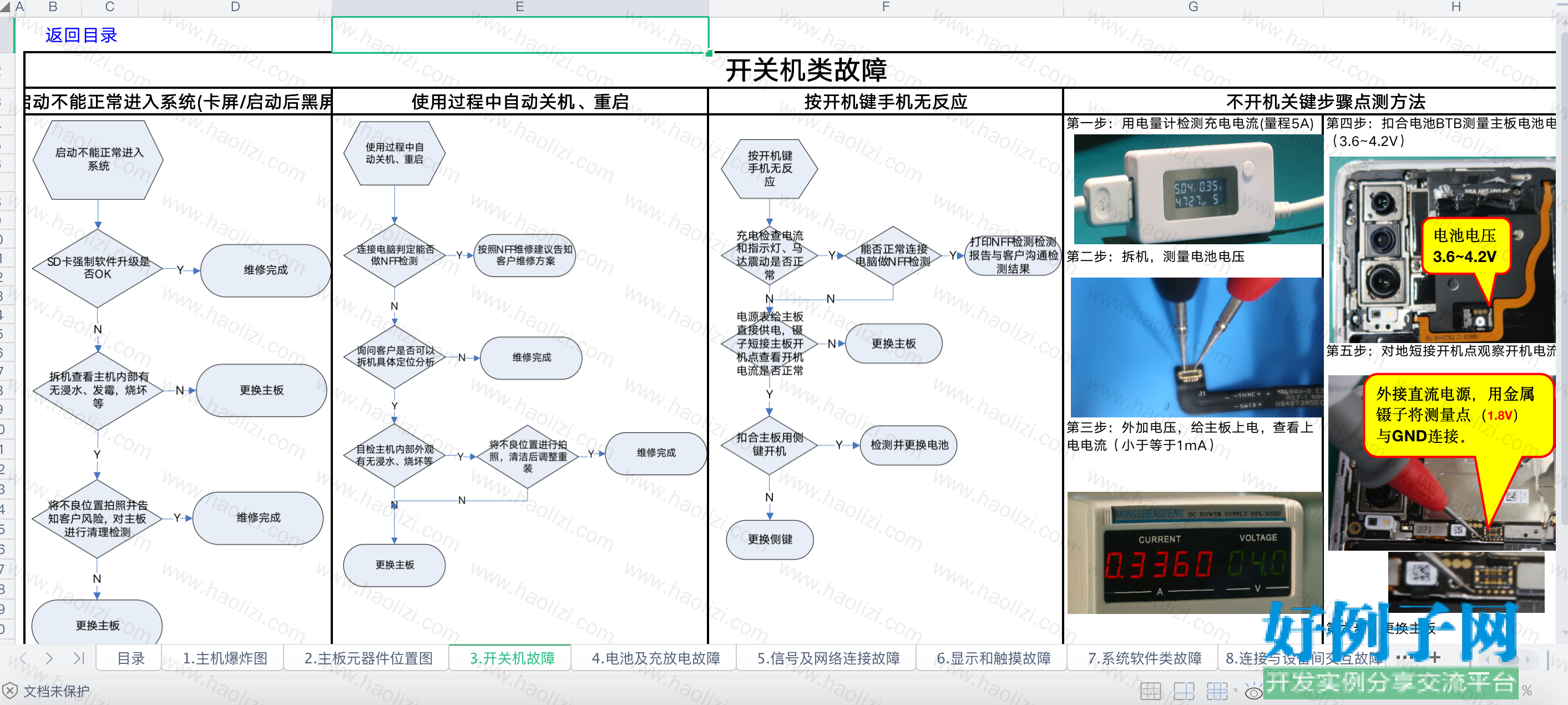
Task: Toggle the eye protection mode icon
Action: [1253, 692]
